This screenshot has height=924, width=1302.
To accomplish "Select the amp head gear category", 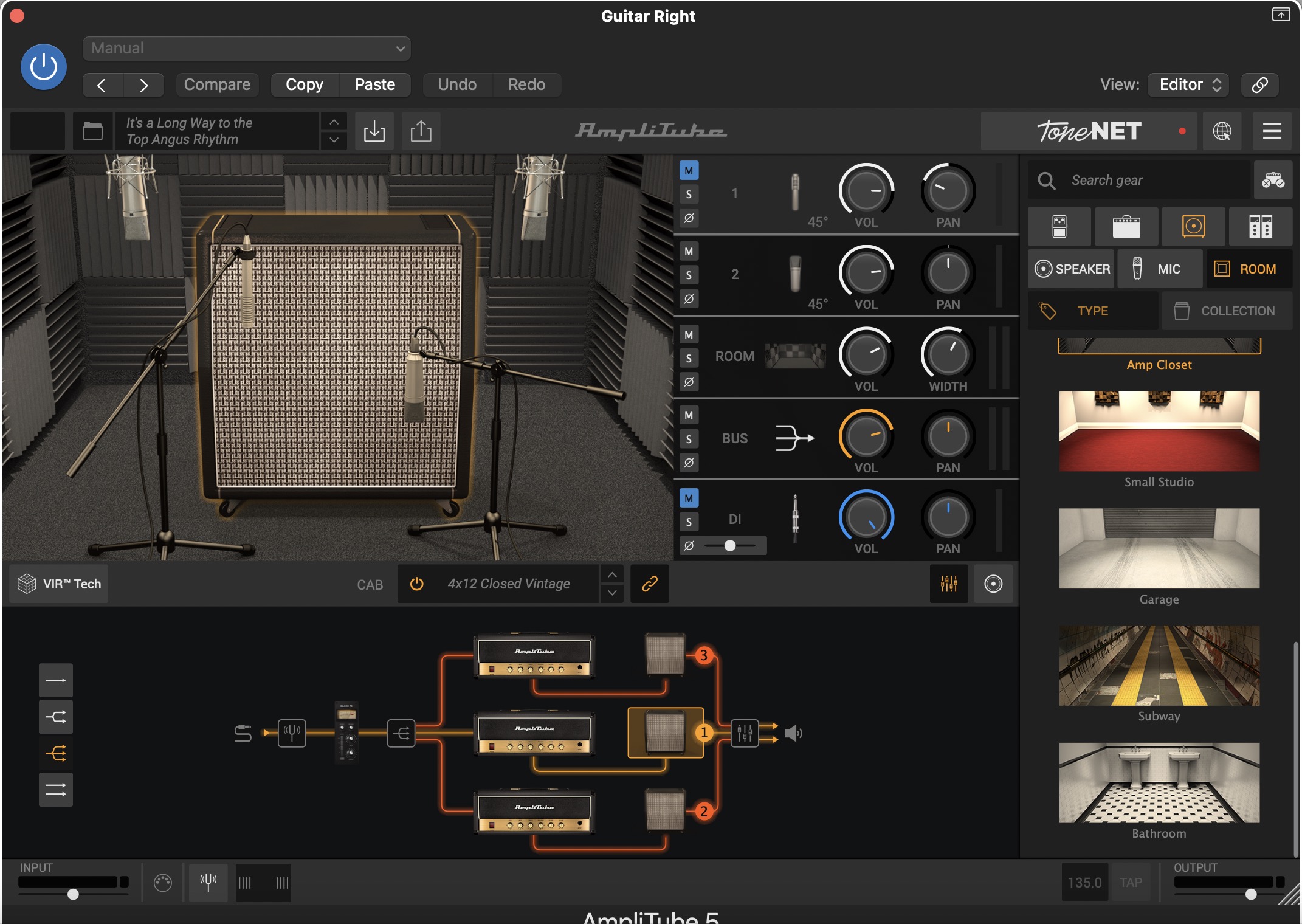I will 1126,226.
